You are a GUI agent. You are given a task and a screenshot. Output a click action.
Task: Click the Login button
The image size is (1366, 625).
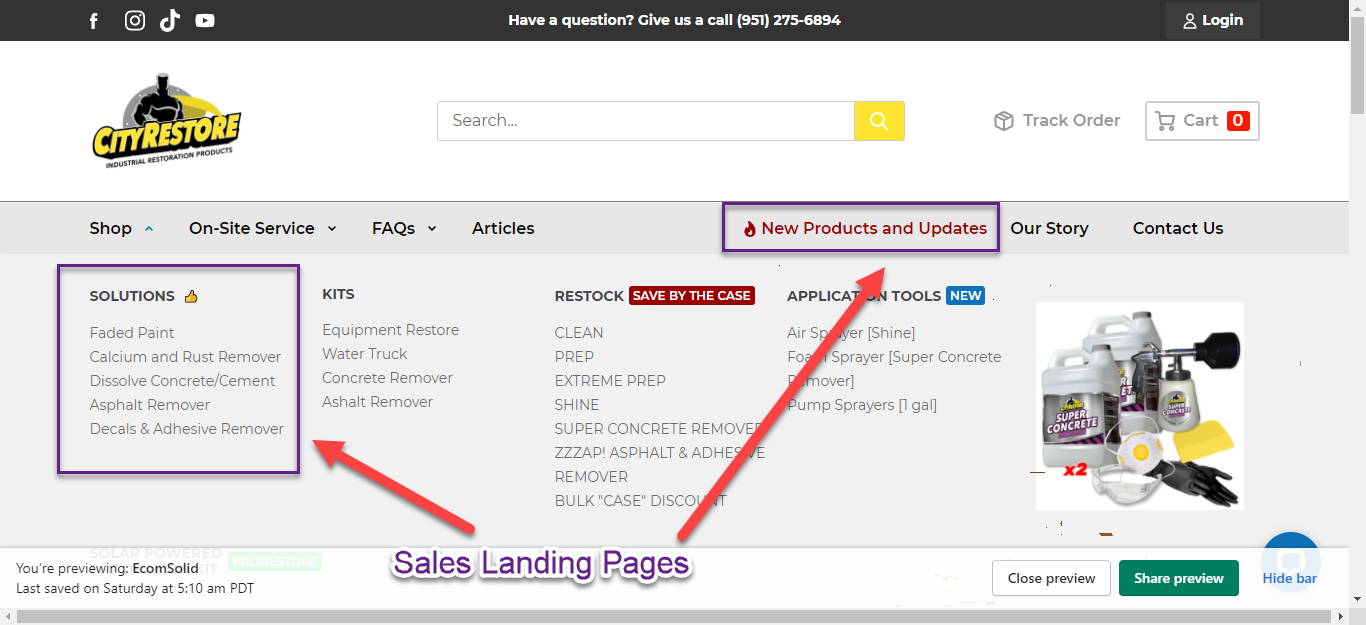pyautogui.click(x=1212, y=20)
